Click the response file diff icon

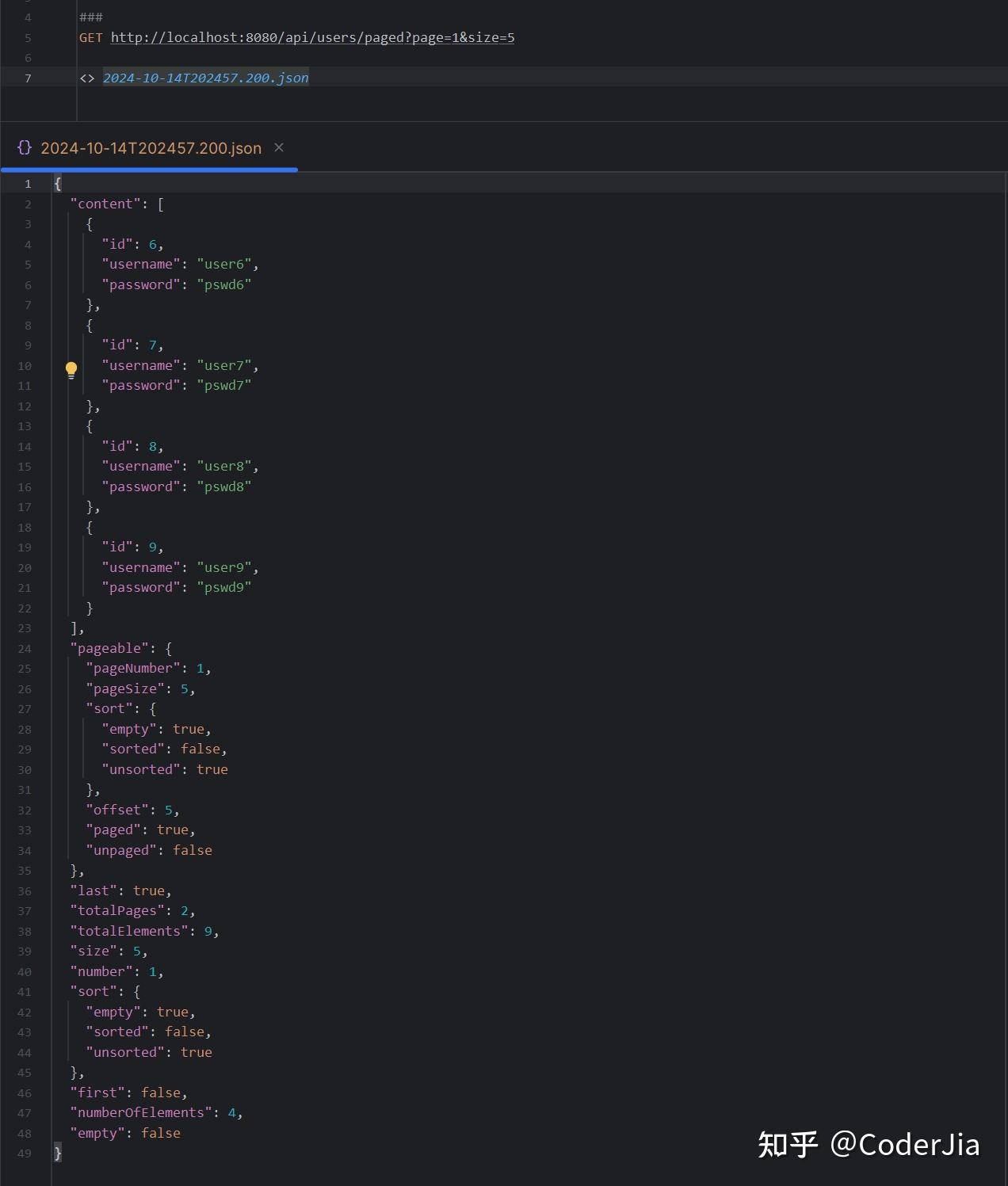coord(87,78)
